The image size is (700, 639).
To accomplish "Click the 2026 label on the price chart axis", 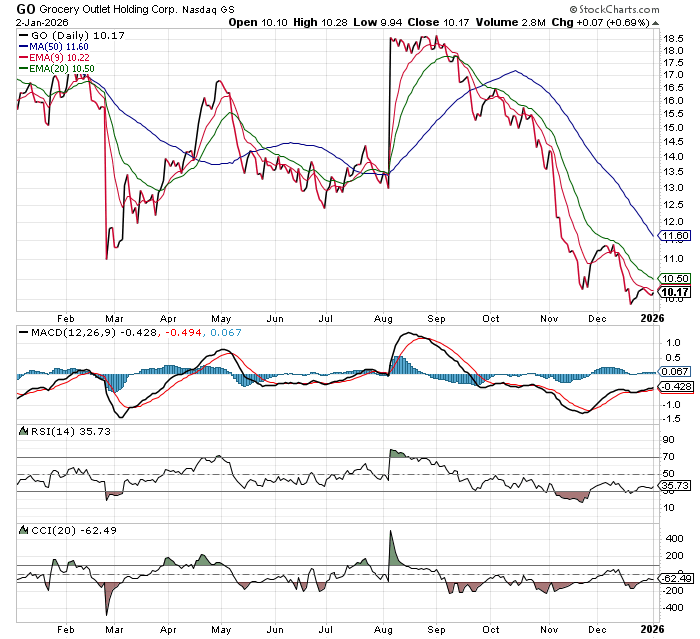I will (651, 318).
